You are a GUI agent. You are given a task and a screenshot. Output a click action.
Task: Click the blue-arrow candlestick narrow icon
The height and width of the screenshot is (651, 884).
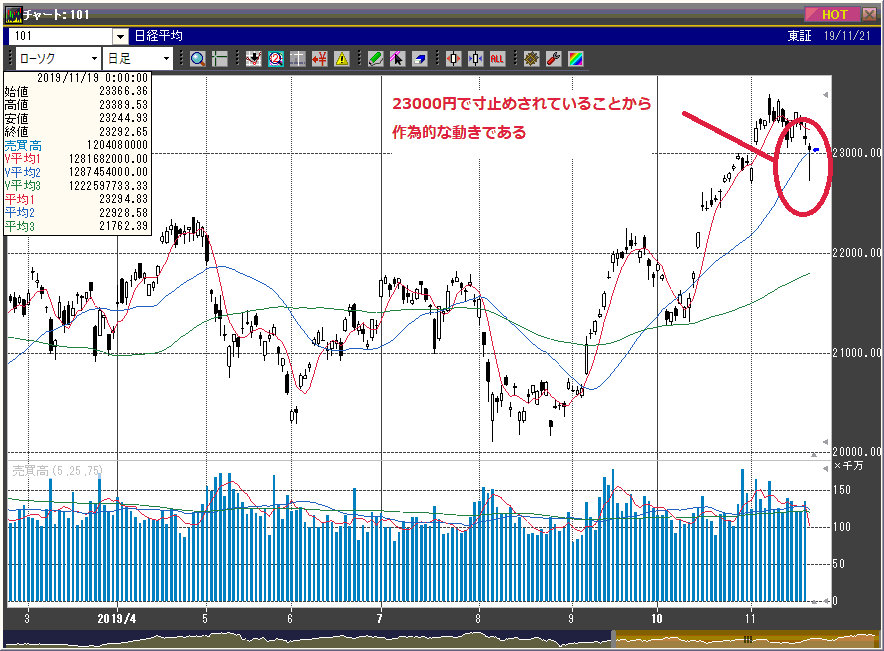click(x=475, y=59)
